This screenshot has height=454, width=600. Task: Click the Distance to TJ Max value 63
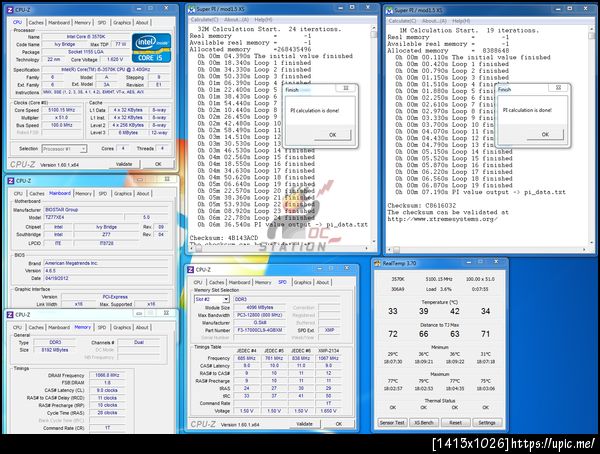tap(455, 334)
